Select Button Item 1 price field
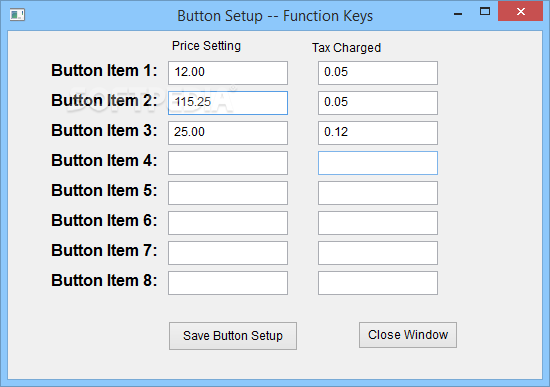This screenshot has width=550, height=387. (228, 73)
